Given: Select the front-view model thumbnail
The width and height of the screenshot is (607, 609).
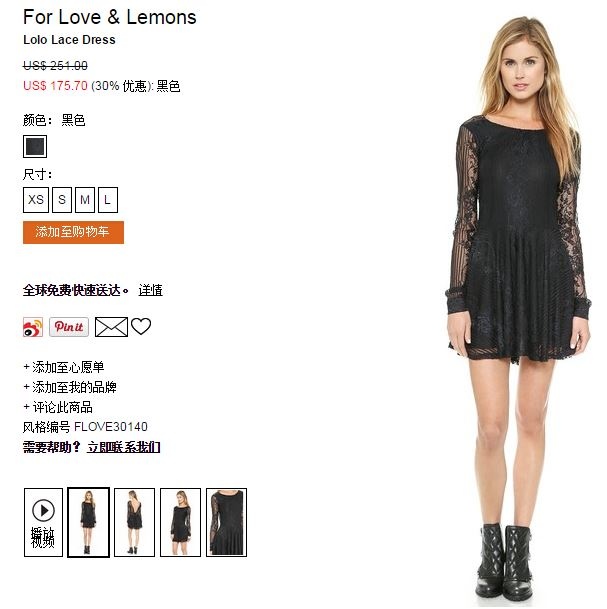Looking at the screenshot, I should [x=89, y=522].
